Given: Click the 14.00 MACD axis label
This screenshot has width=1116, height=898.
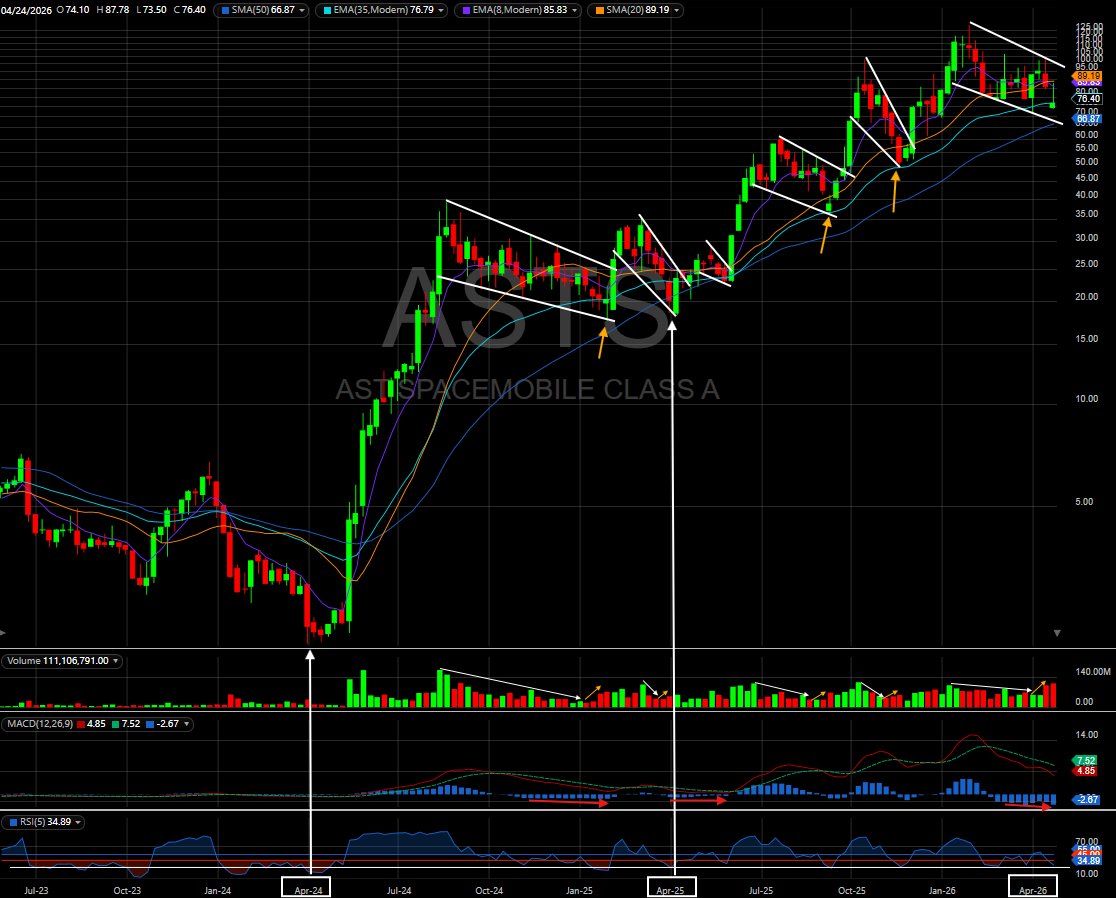Looking at the screenshot, I should [1087, 735].
